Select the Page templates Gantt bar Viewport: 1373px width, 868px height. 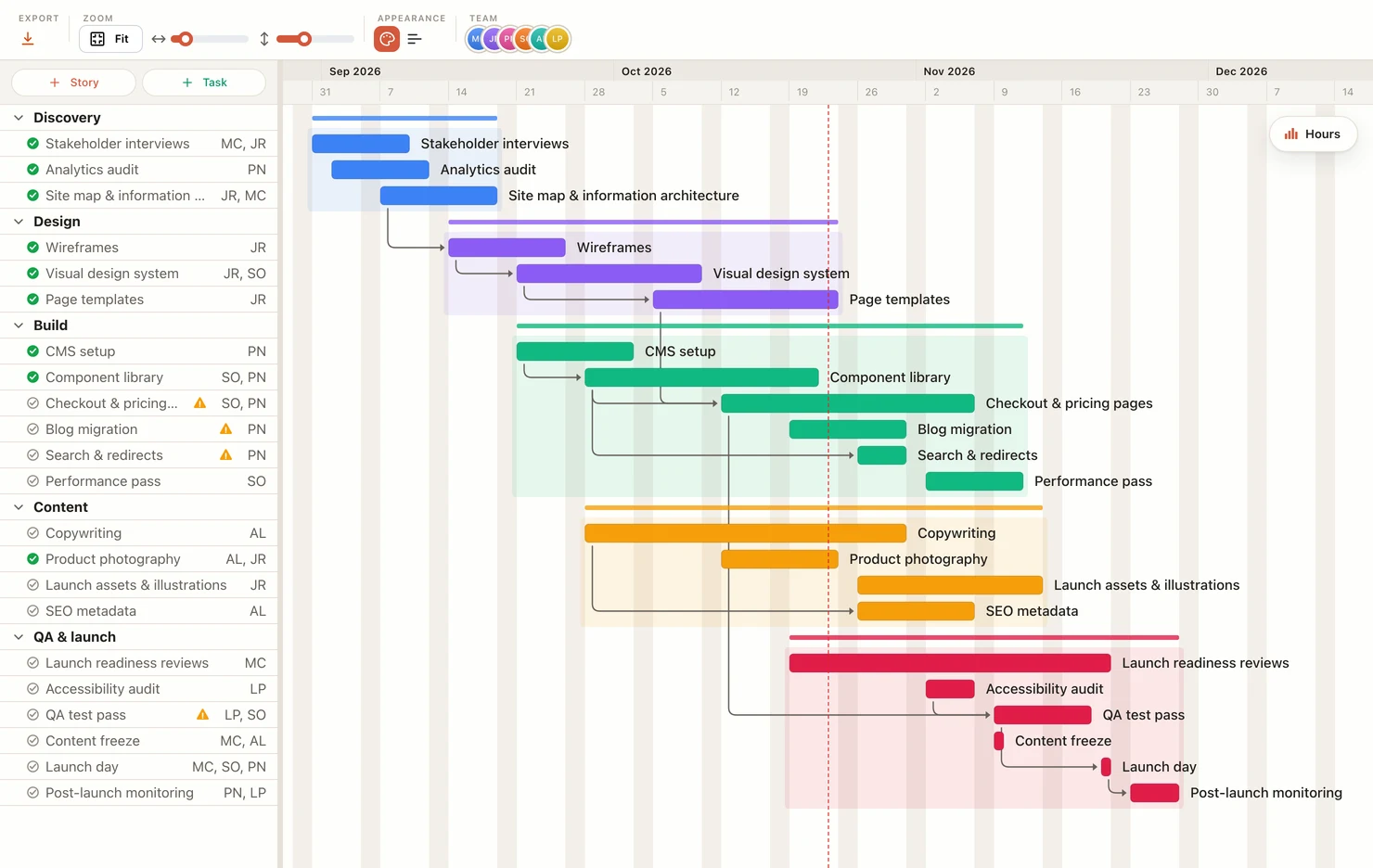745,300
